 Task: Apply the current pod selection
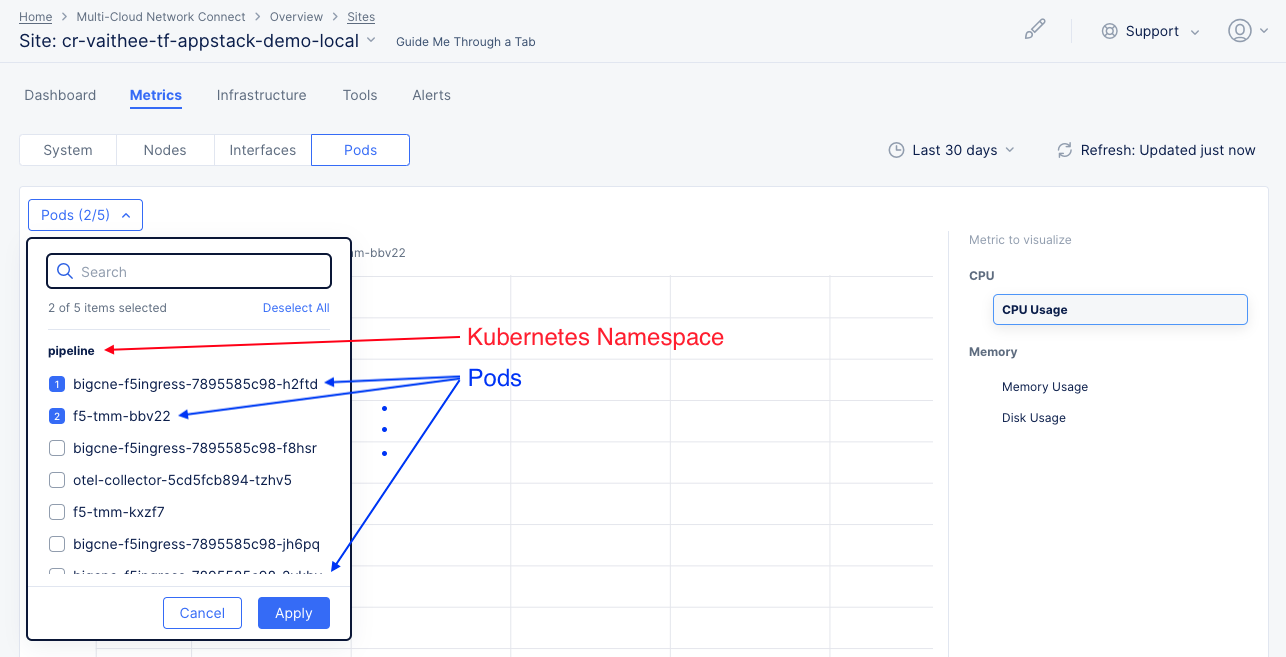pyautogui.click(x=293, y=612)
